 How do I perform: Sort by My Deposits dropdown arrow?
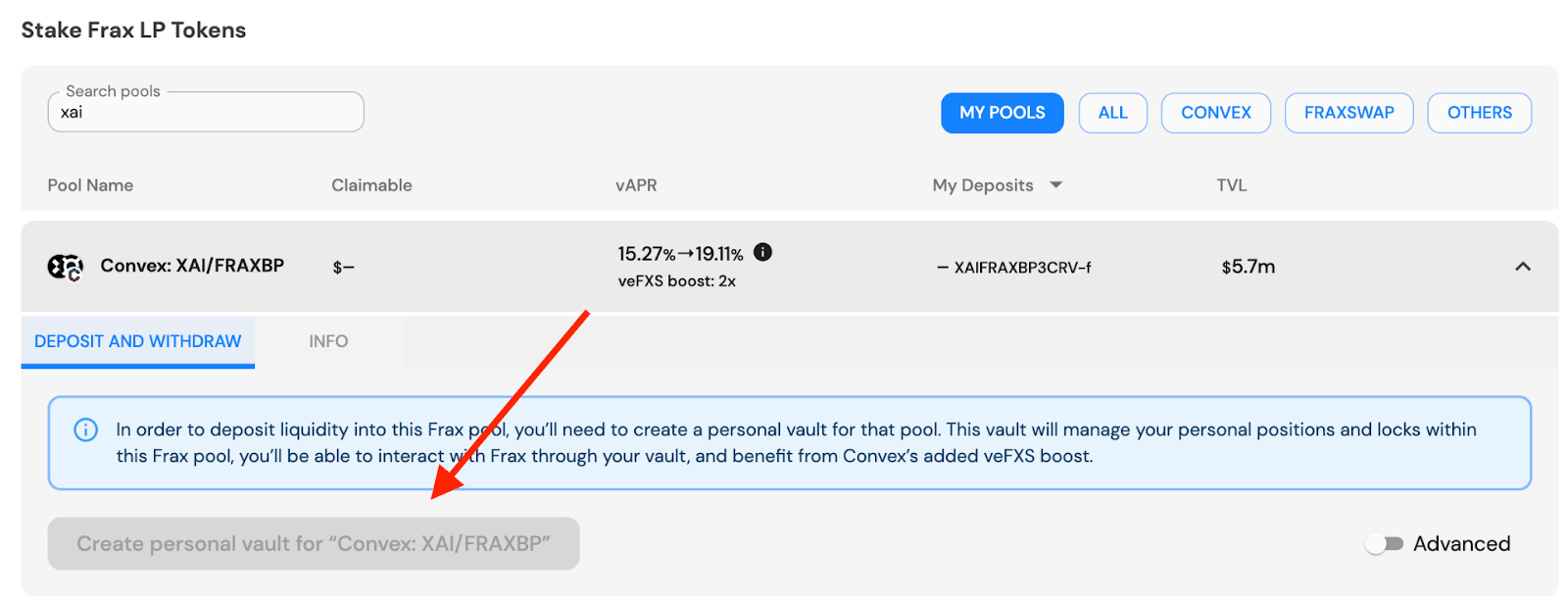pyautogui.click(x=1055, y=184)
